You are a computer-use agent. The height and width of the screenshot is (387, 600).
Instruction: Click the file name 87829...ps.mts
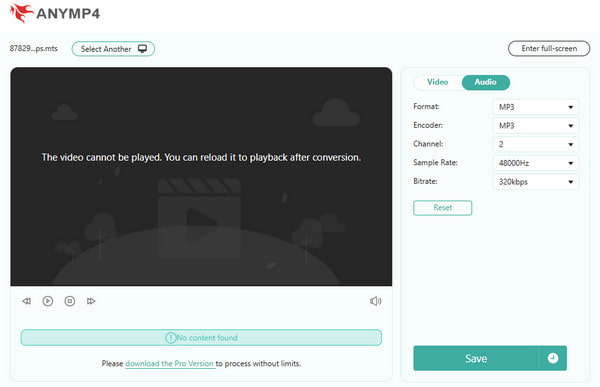34,49
